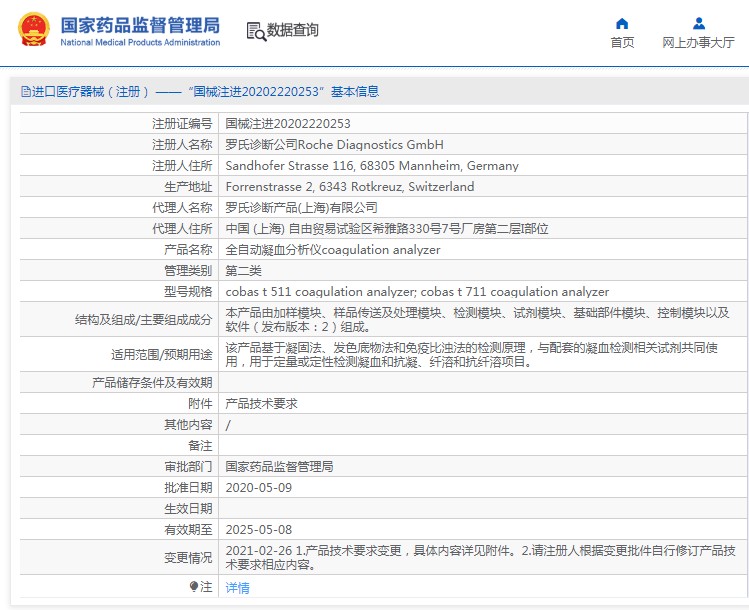The height and width of the screenshot is (610, 749).
Task: Click the 有效期至 field label
Action: point(188,530)
